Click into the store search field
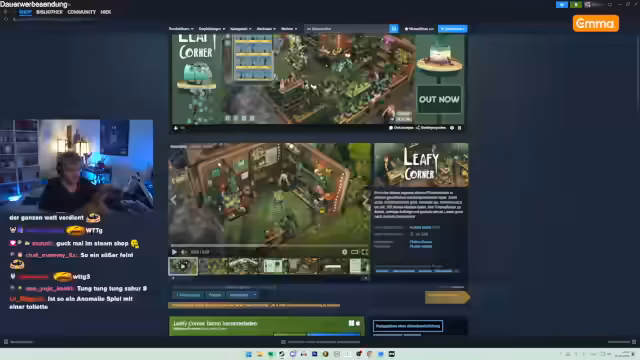 click(347, 29)
